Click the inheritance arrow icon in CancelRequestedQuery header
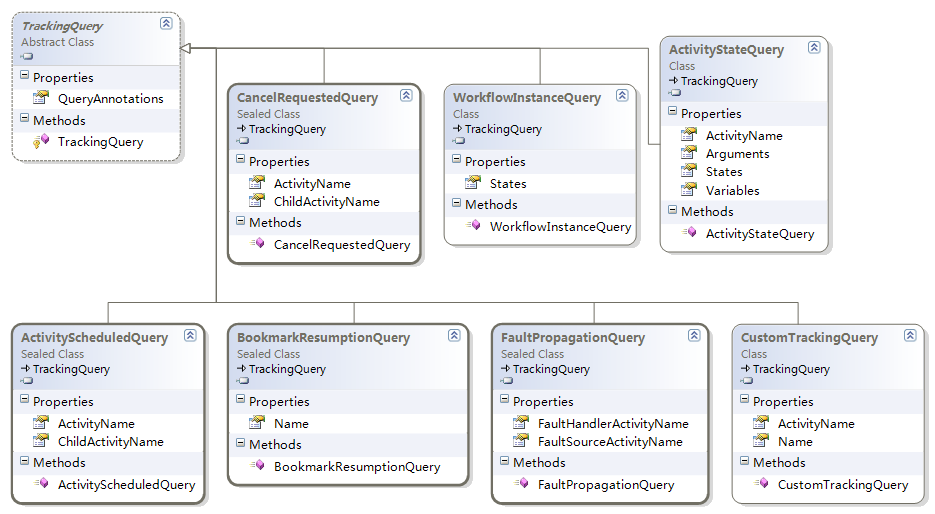The width and height of the screenshot is (935, 514). pyautogui.click(x=242, y=129)
